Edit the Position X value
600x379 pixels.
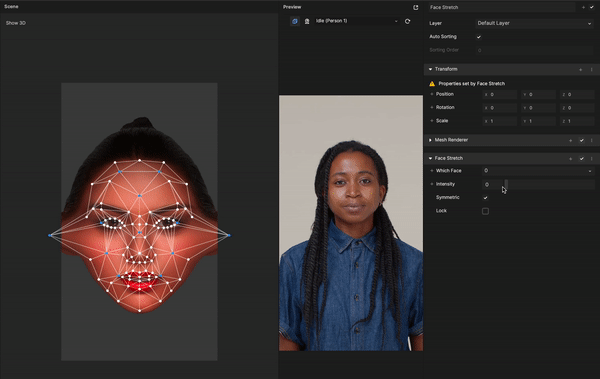coord(499,94)
